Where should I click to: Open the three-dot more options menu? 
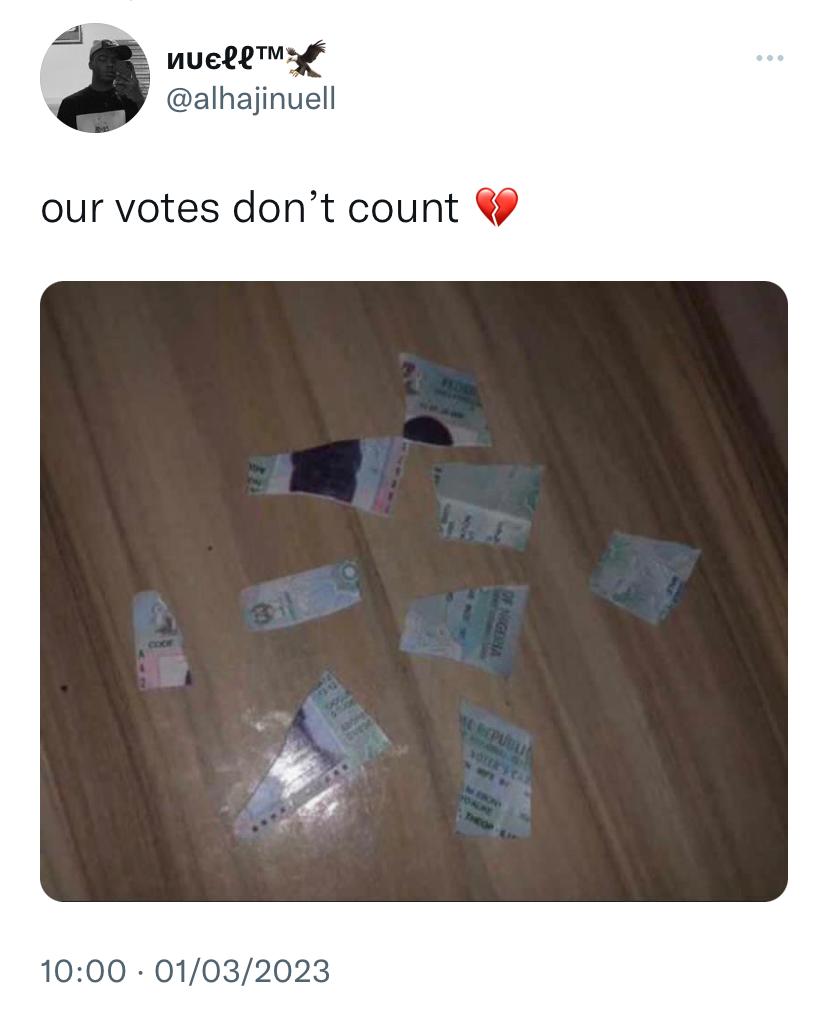(770, 58)
